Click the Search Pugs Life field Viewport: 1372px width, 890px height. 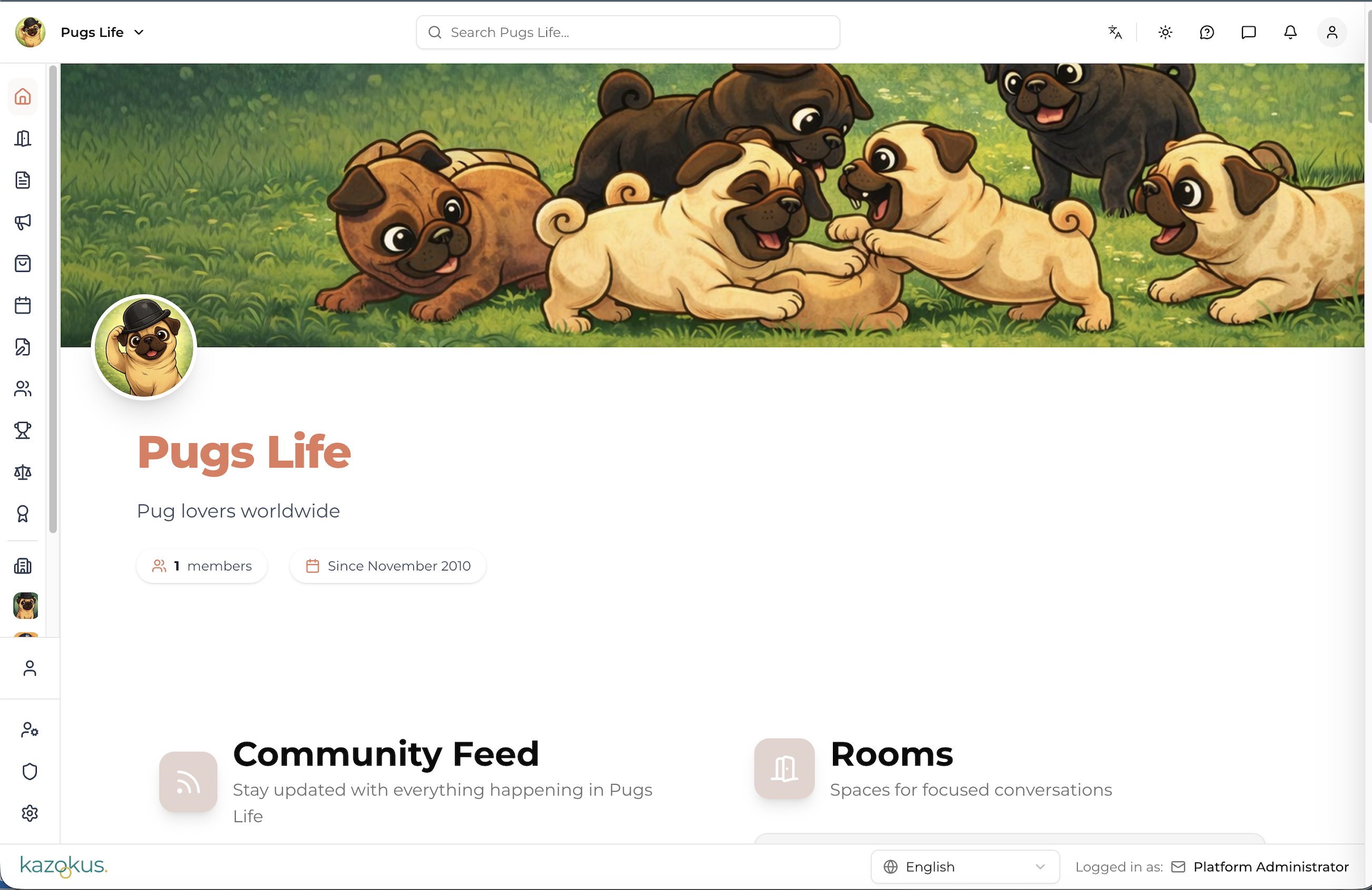[x=628, y=32]
